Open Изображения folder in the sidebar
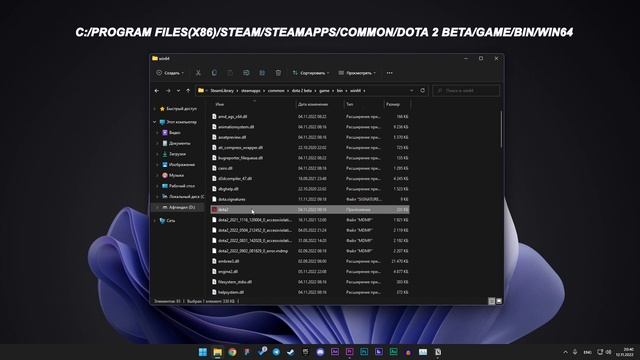 coord(179,164)
